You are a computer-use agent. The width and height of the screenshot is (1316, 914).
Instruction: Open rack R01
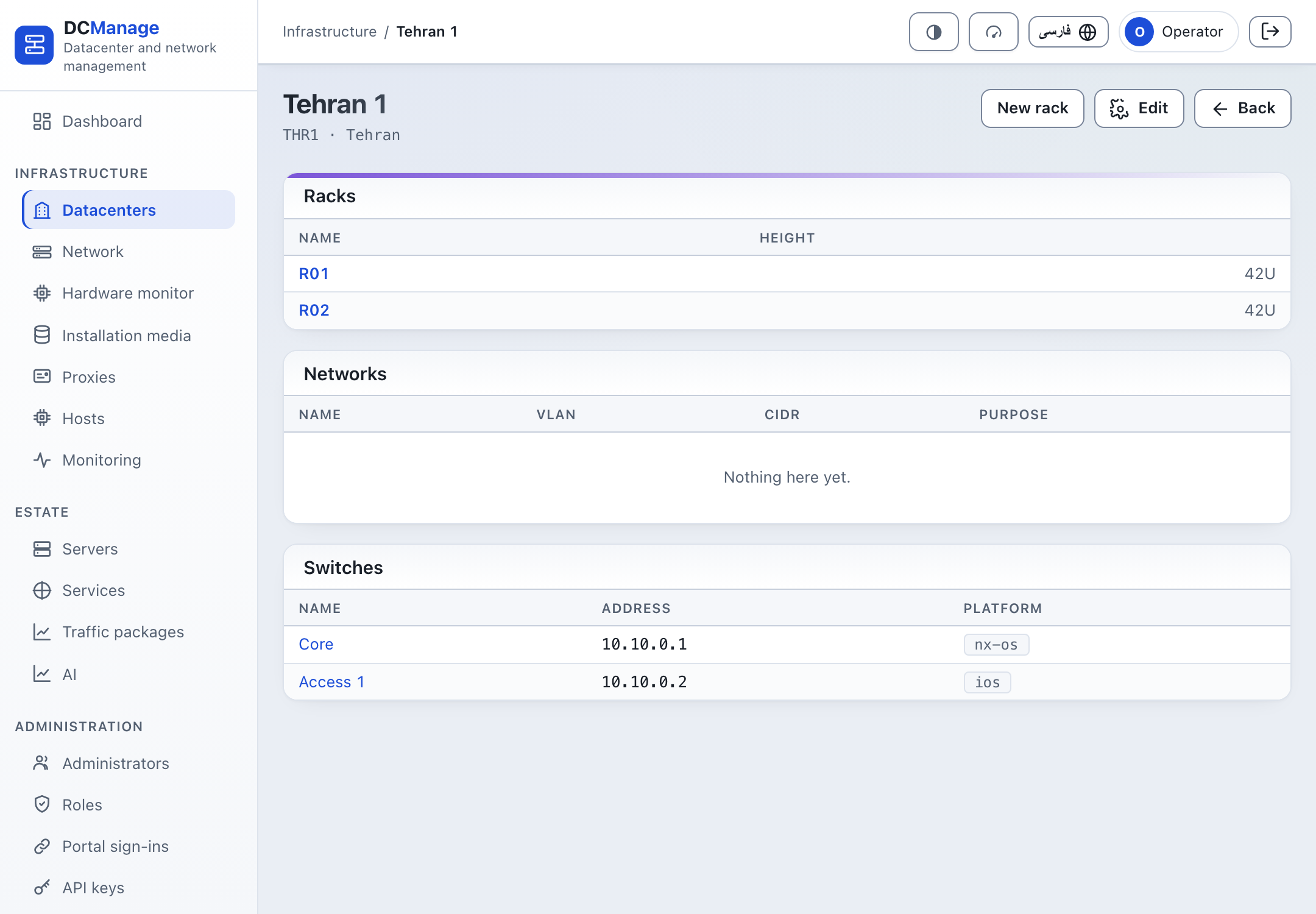click(x=314, y=274)
